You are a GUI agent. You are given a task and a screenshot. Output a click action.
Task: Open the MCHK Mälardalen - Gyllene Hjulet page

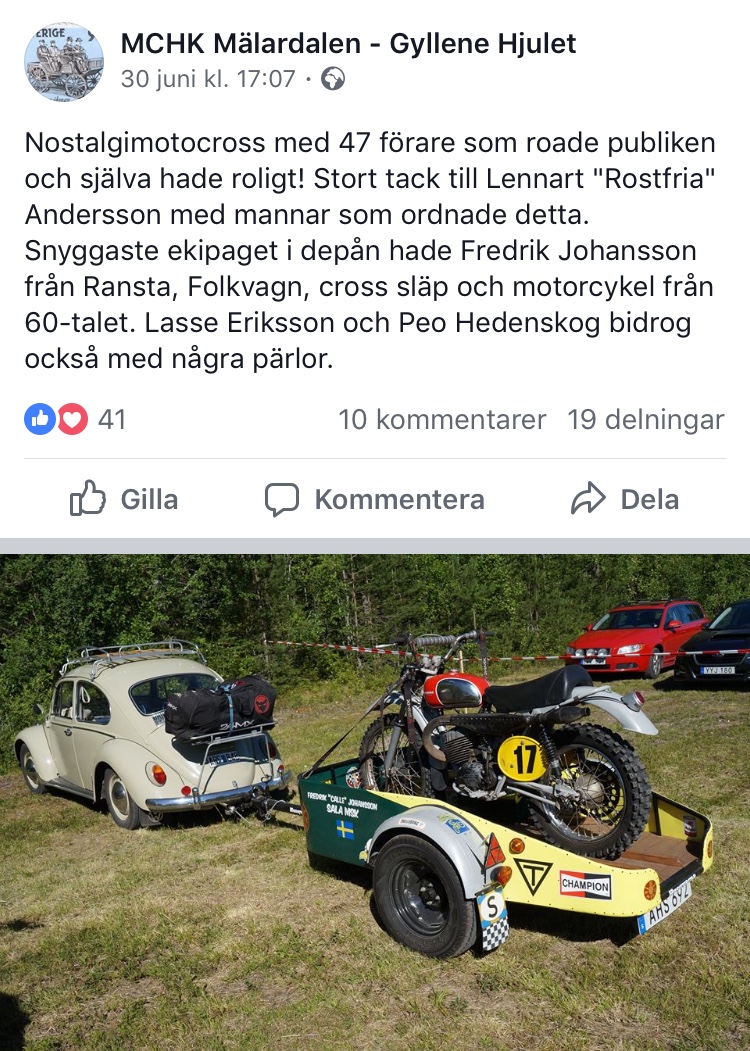coord(348,44)
